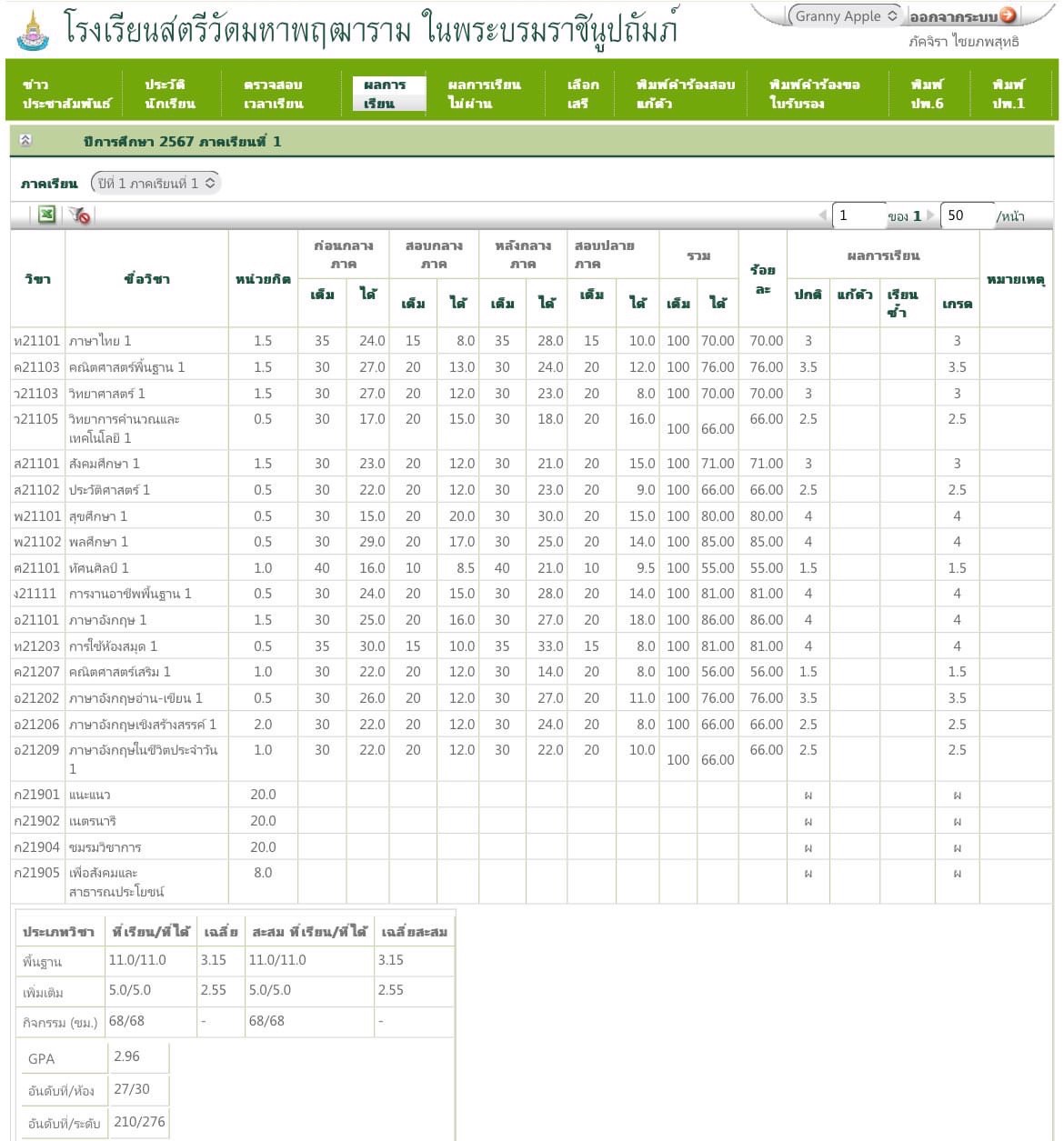Screen dimensions: 1064x1141
Task: Open the เลือกเสรี menu
Action: click(x=583, y=94)
